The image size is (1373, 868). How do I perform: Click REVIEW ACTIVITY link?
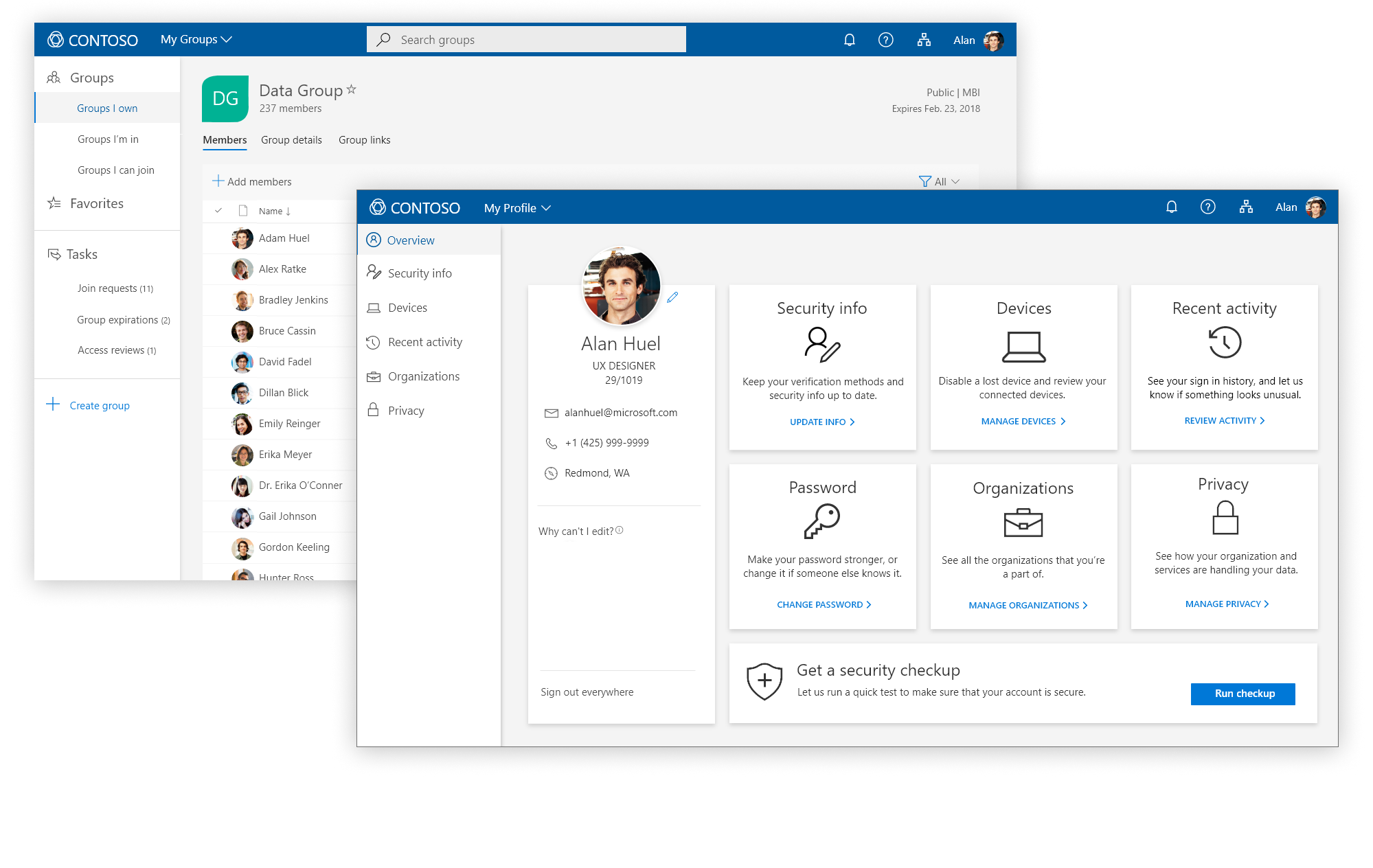pos(1225,420)
